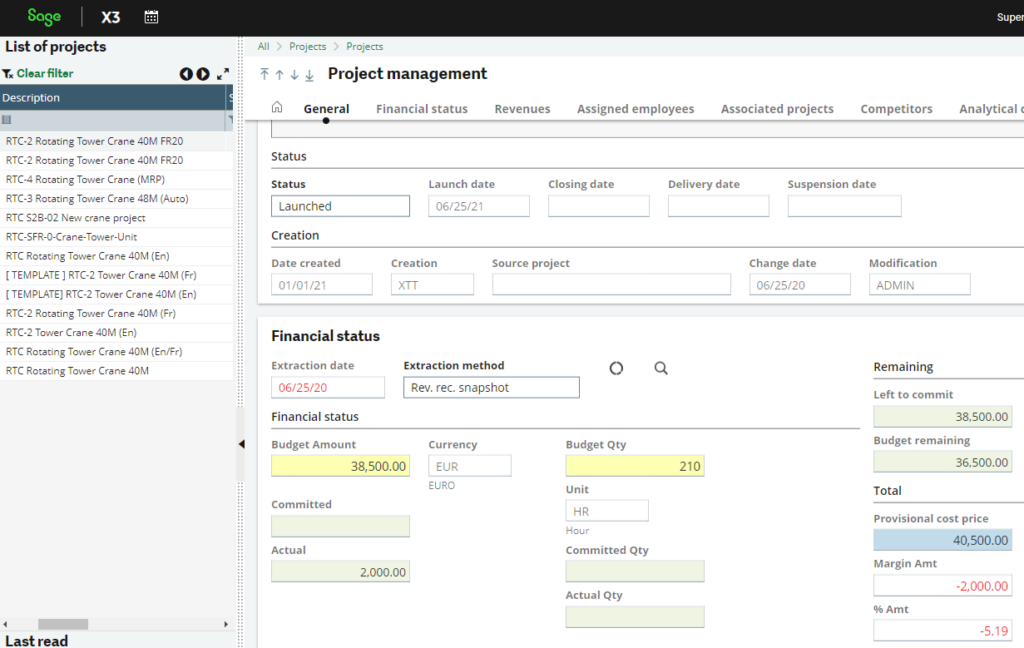Open the Associated projects tab
The width and height of the screenshot is (1024, 648).
[x=777, y=109]
